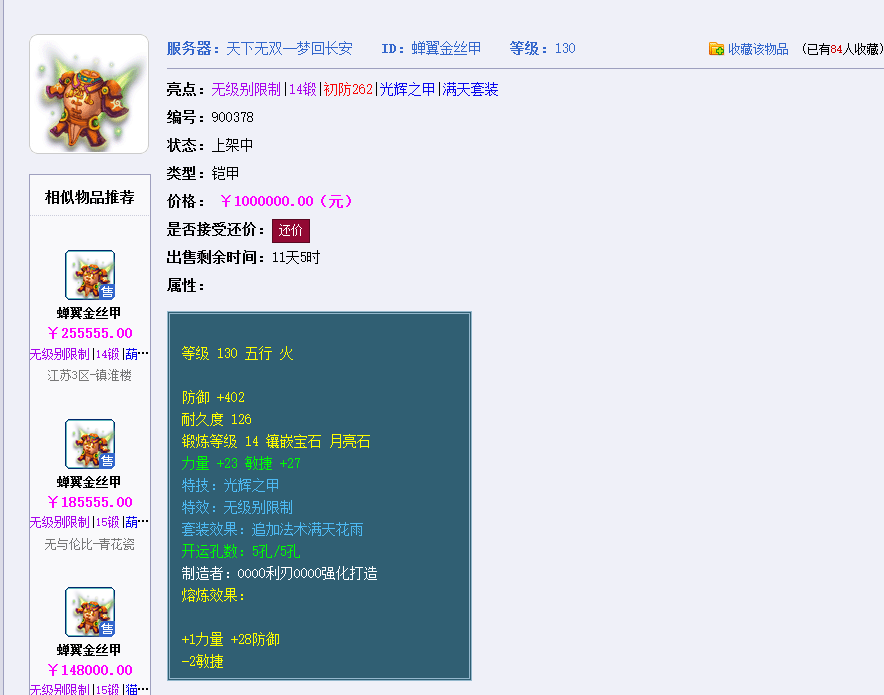Click the 还价 bargain button
The width and height of the screenshot is (884, 695).
(x=291, y=231)
